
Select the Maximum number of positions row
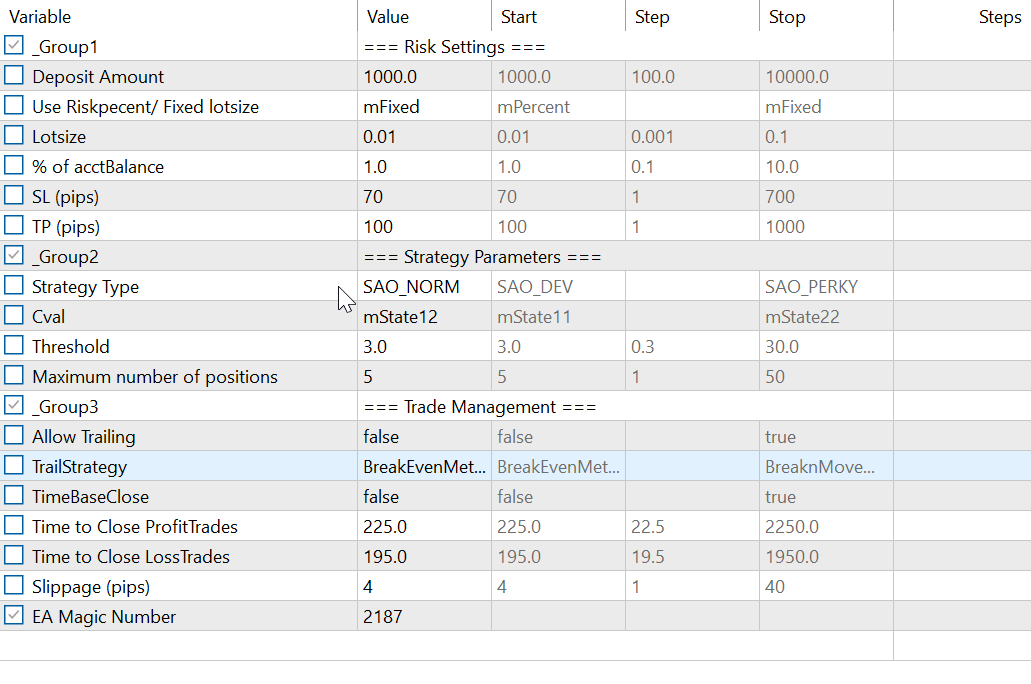tap(155, 377)
